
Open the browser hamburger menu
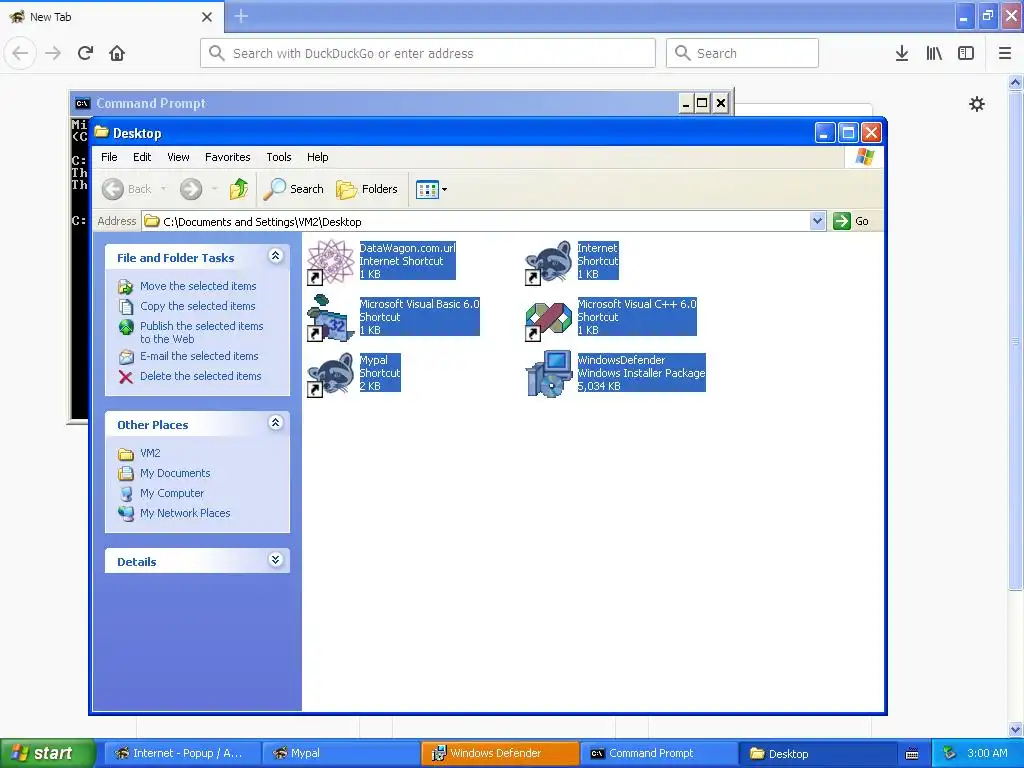[x=1005, y=53]
